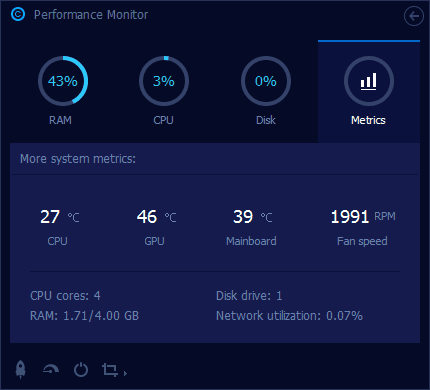
Task: Click the Network utilization 0.07% text
Action: point(289,315)
